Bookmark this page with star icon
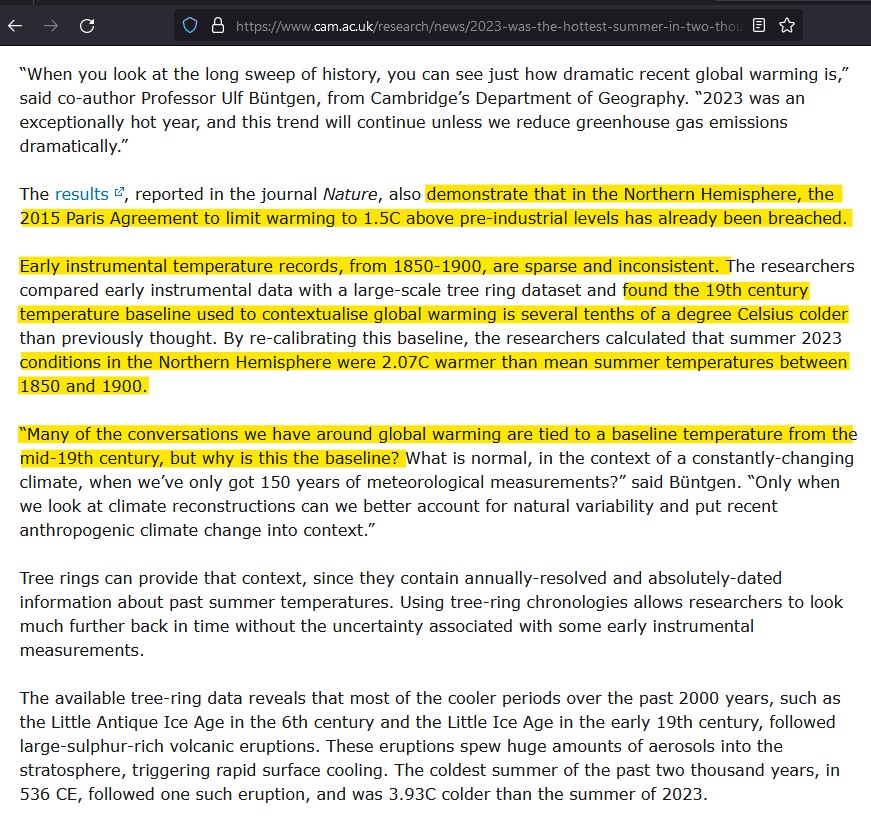871x827 pixels. point(787,26)
